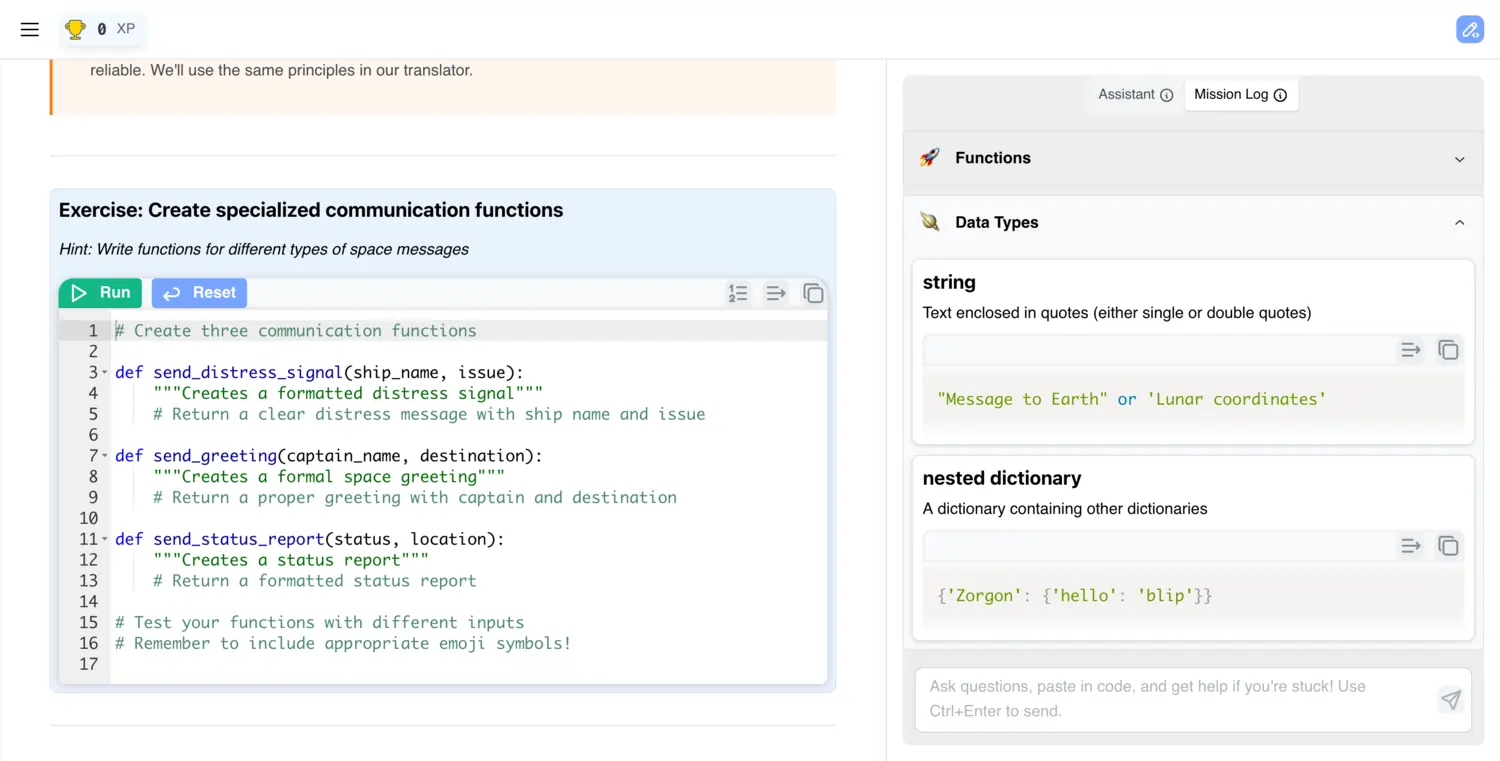This screenshot has width=1500, height=761.
Task: Send the nested dictionary example to the editor
Action: click(1410, 546)
